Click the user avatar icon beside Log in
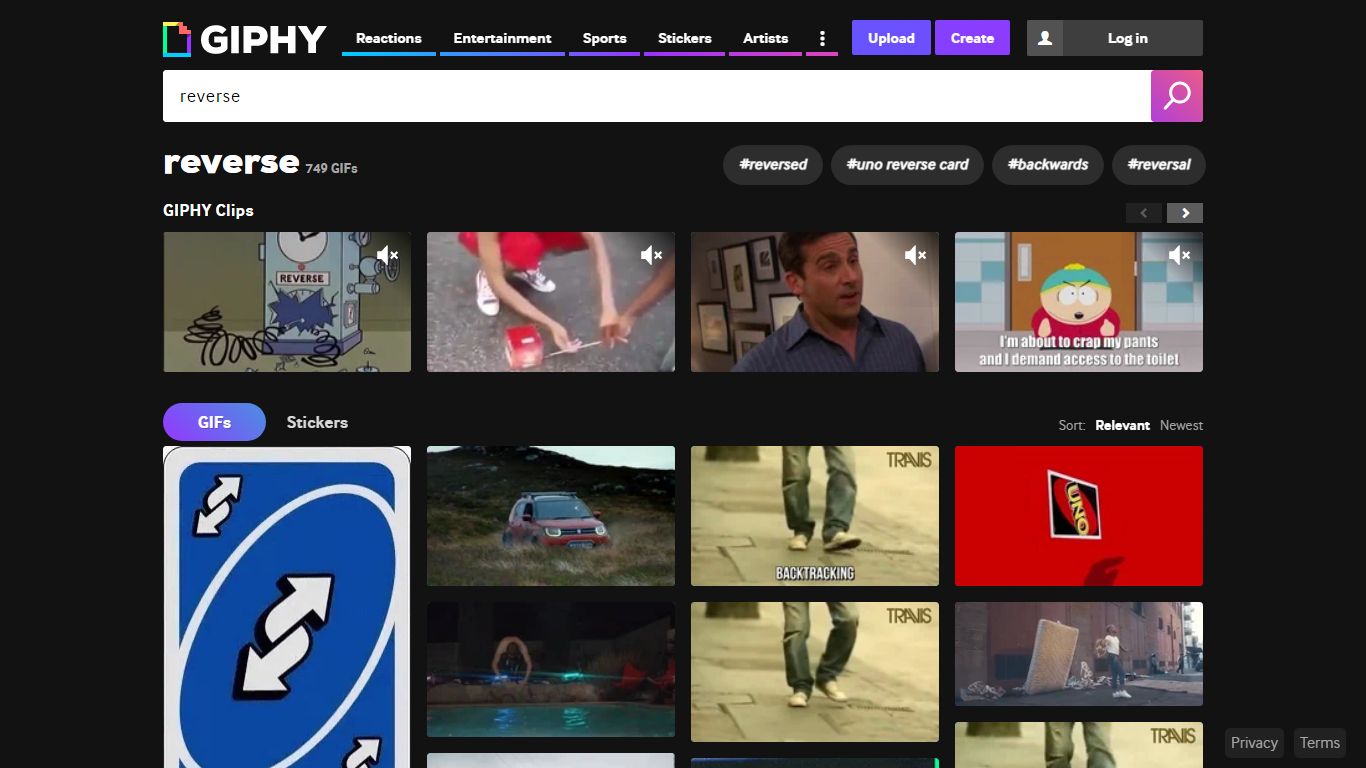 1045,38
